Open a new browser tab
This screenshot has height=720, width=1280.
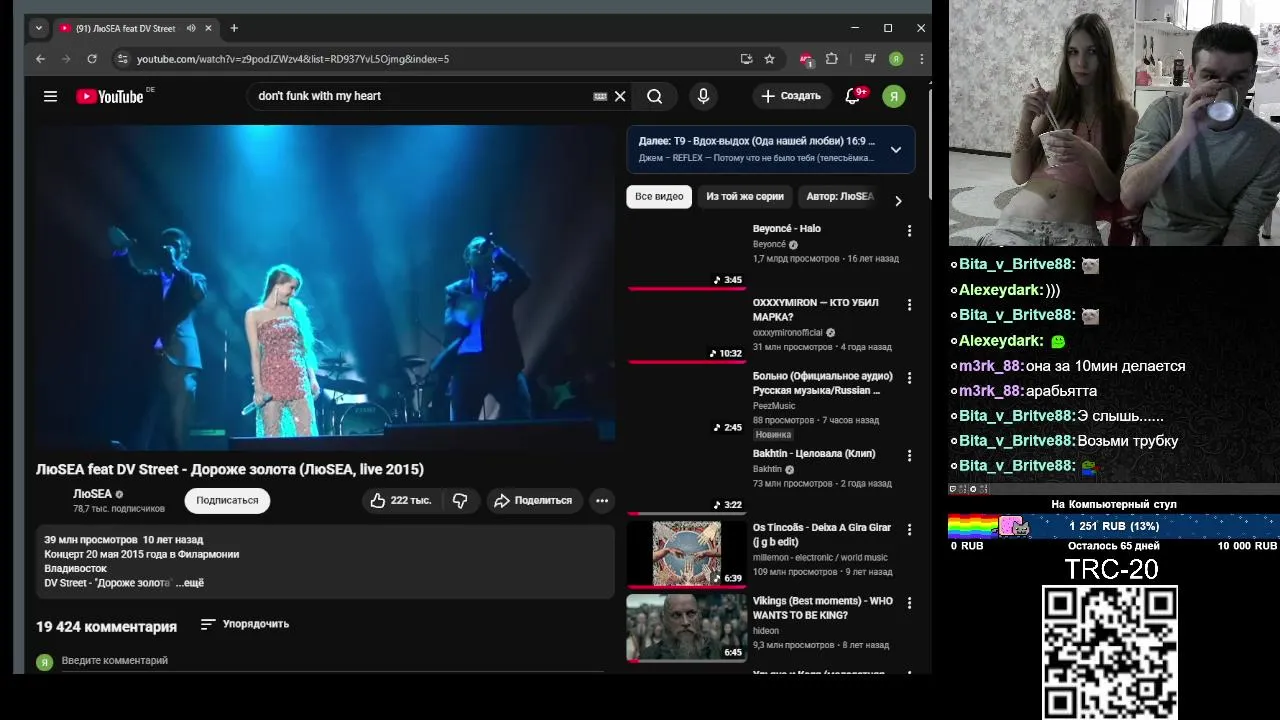click(234, 28)
